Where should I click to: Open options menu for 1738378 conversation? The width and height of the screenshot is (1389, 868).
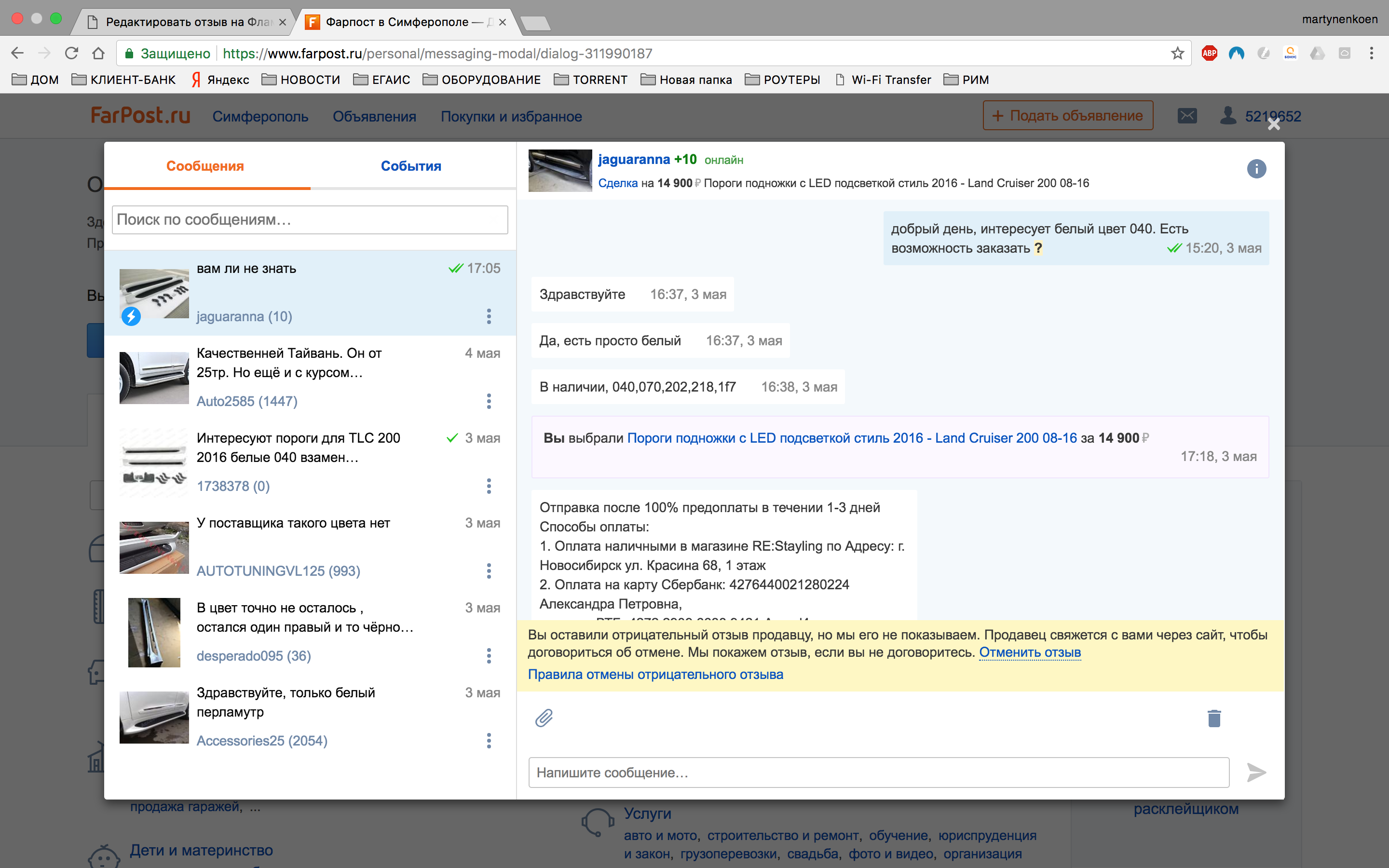pyautogui.click(x=489, y=486)
